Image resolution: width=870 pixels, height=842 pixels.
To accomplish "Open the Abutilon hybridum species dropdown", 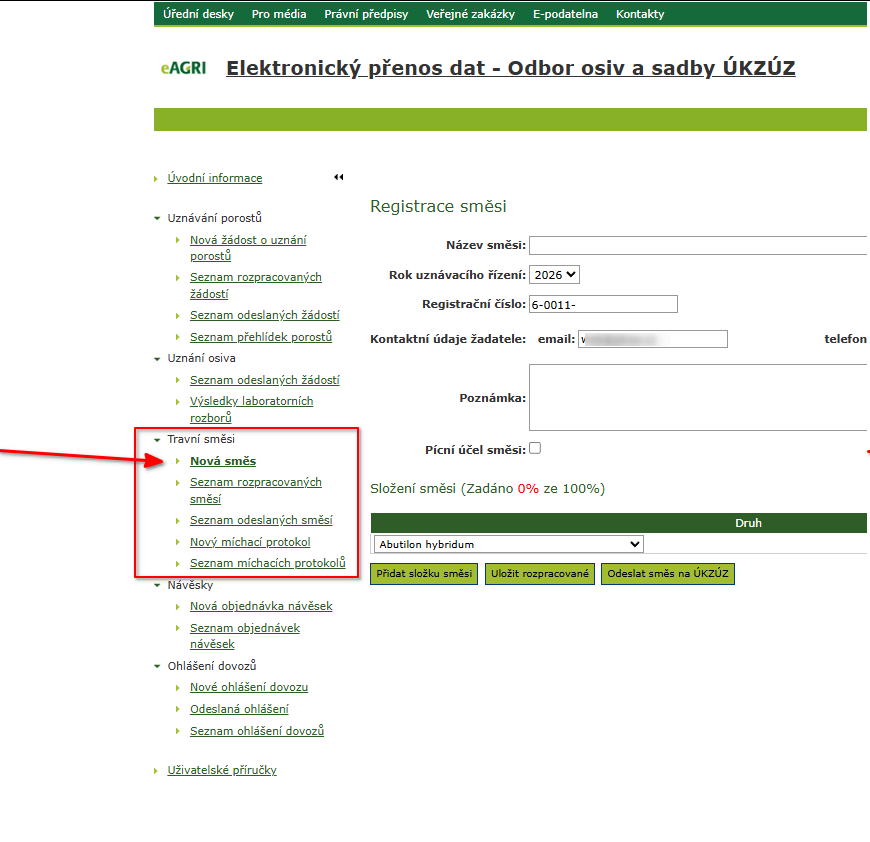I will [x=507, y=544].
